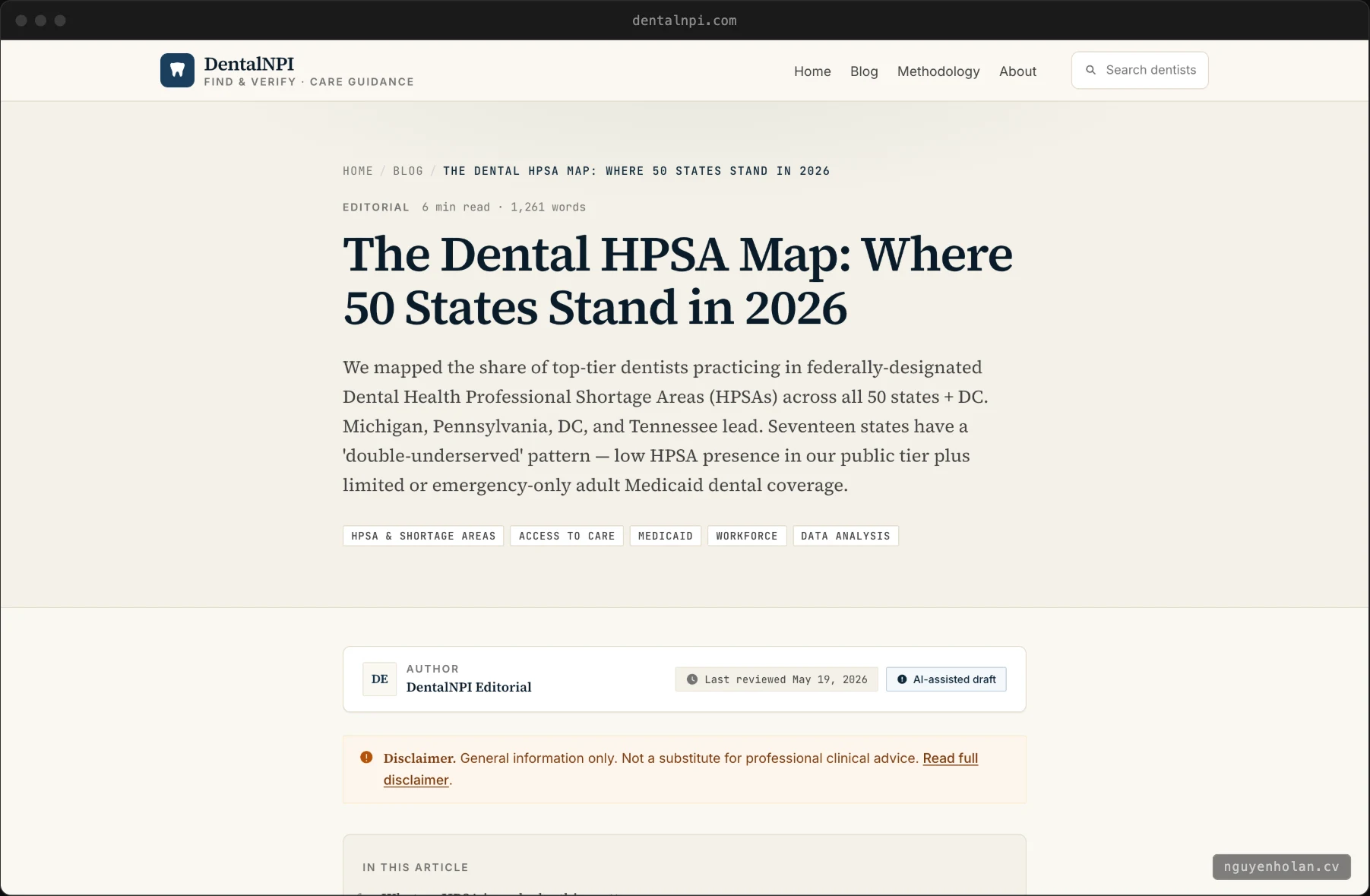
Task: Select the Medicaid tag
Action: (666, 536)
